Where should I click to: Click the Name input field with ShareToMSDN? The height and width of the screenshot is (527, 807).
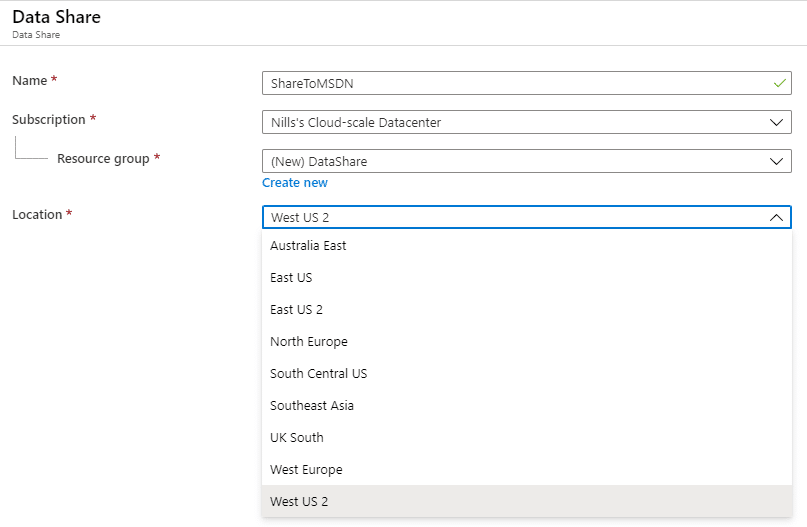pyautogui.click(x=527, y=83)
